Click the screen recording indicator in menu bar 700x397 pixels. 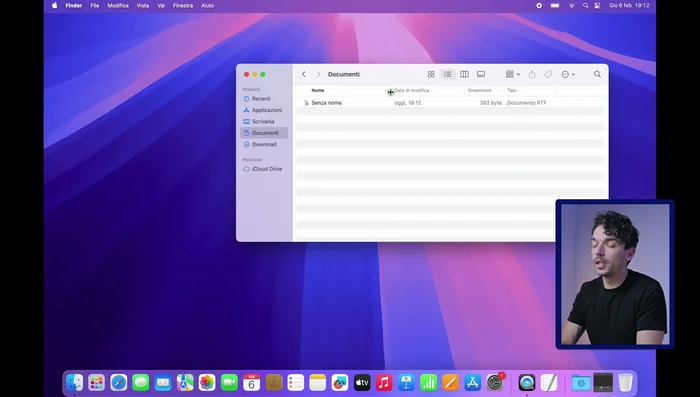pos(539,6)
